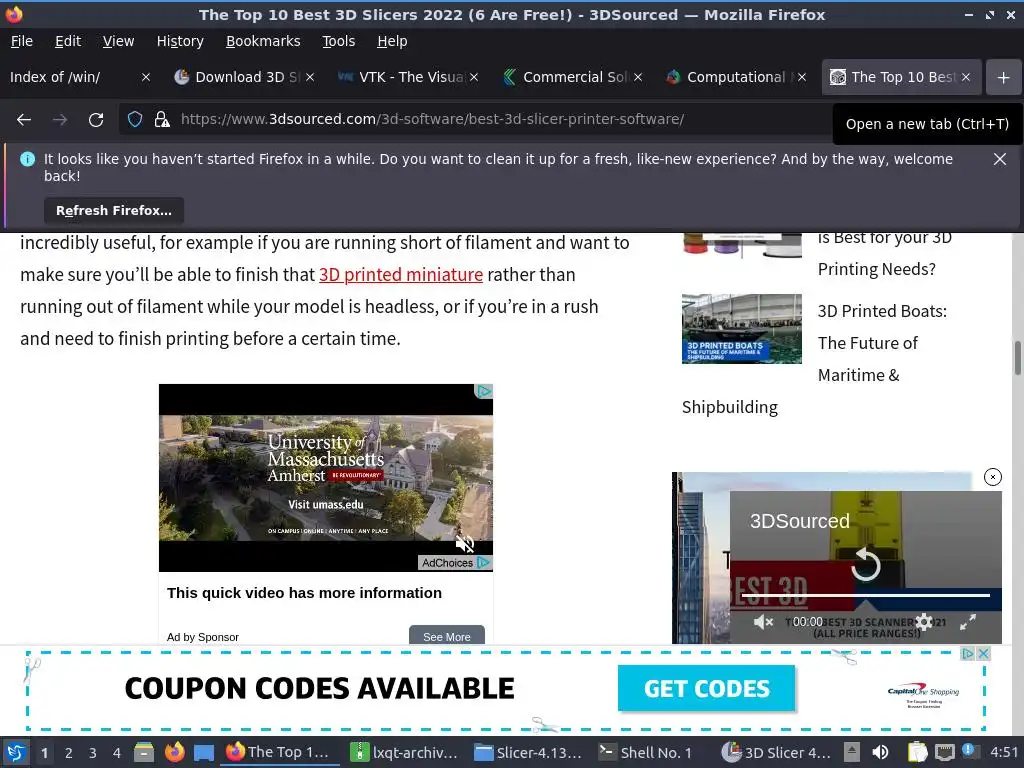Click ad info icon on UMass ad
Screen dimensions: 1024x768
483,391
